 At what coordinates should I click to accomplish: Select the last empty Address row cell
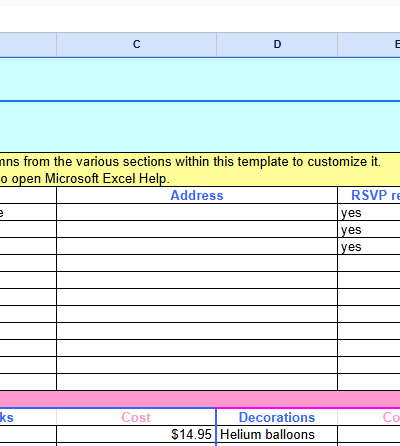(x=197, y=382)
